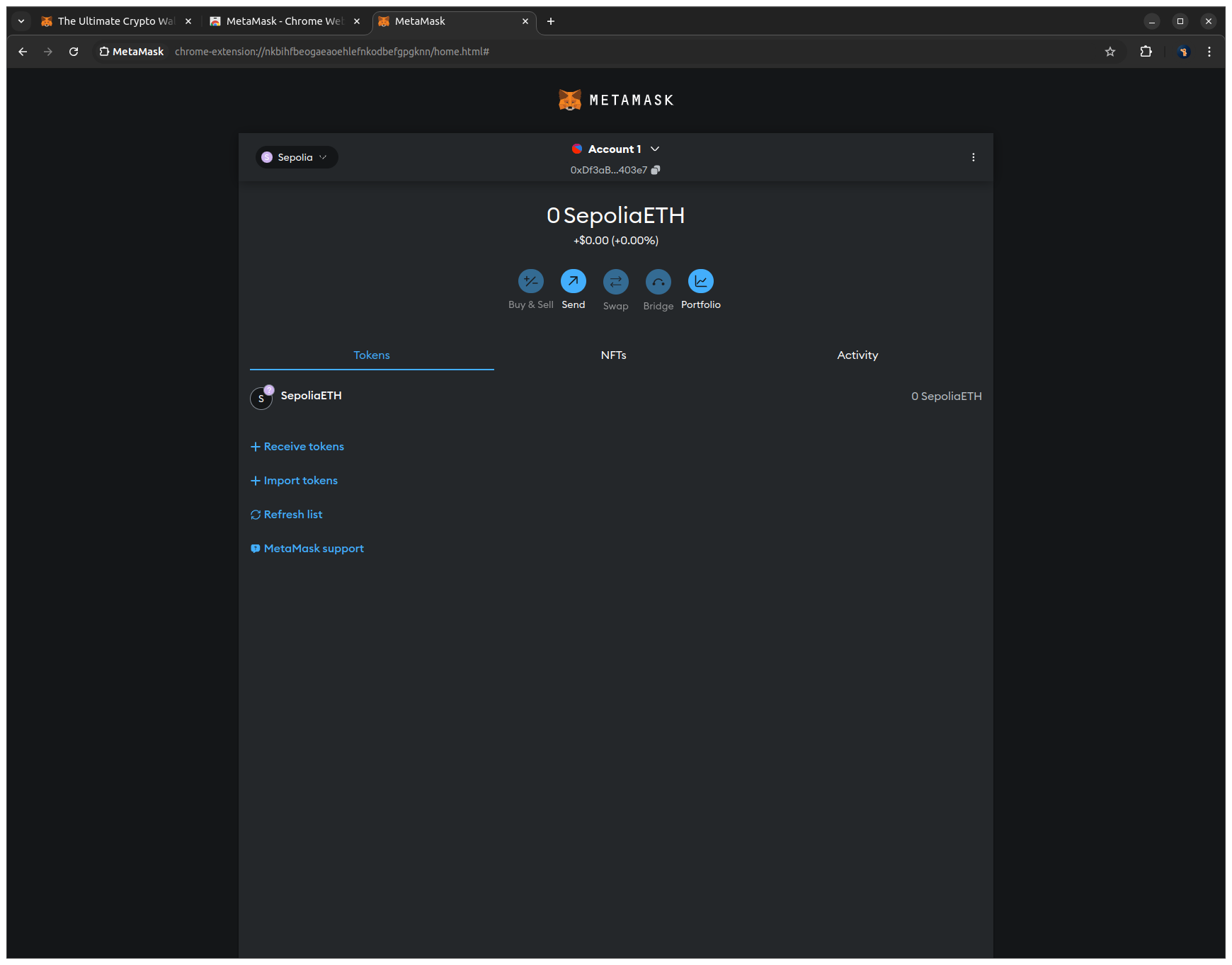
Task: Open the Portfolio chart icon
Action: click(x=701, y=281)
